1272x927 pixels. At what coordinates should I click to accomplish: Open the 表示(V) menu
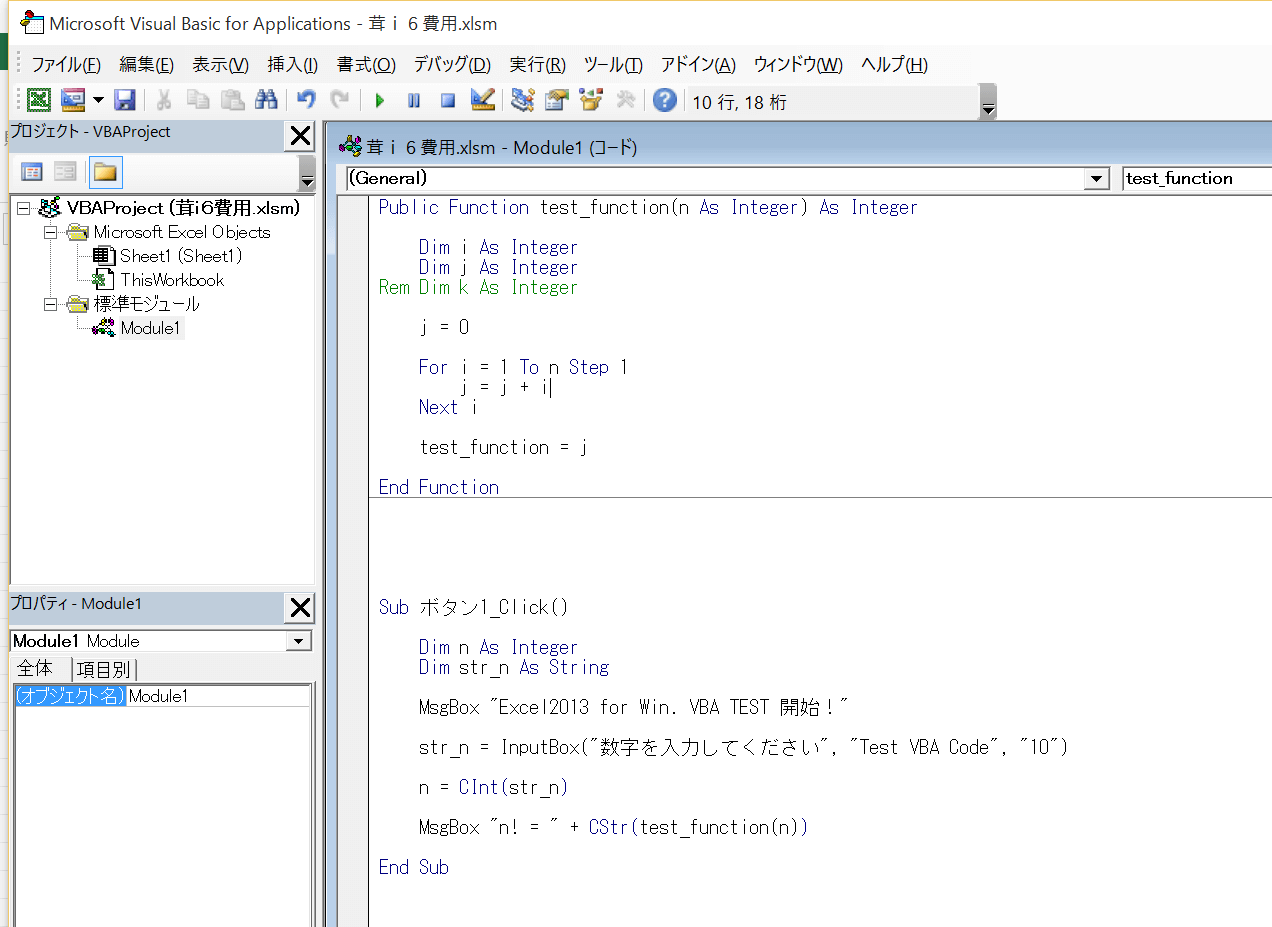click(x=221, y=64)
